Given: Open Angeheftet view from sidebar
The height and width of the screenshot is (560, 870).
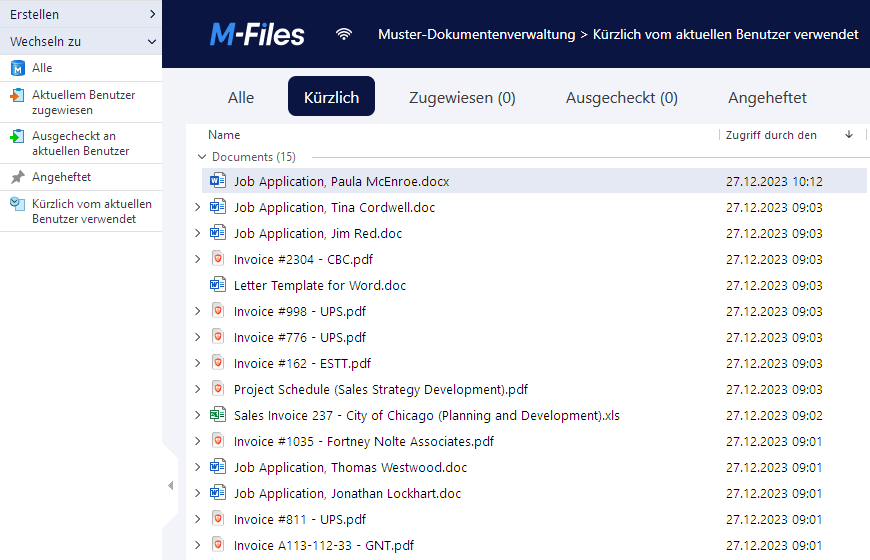Looking at the screenshot, I should [x=81, y=177].
